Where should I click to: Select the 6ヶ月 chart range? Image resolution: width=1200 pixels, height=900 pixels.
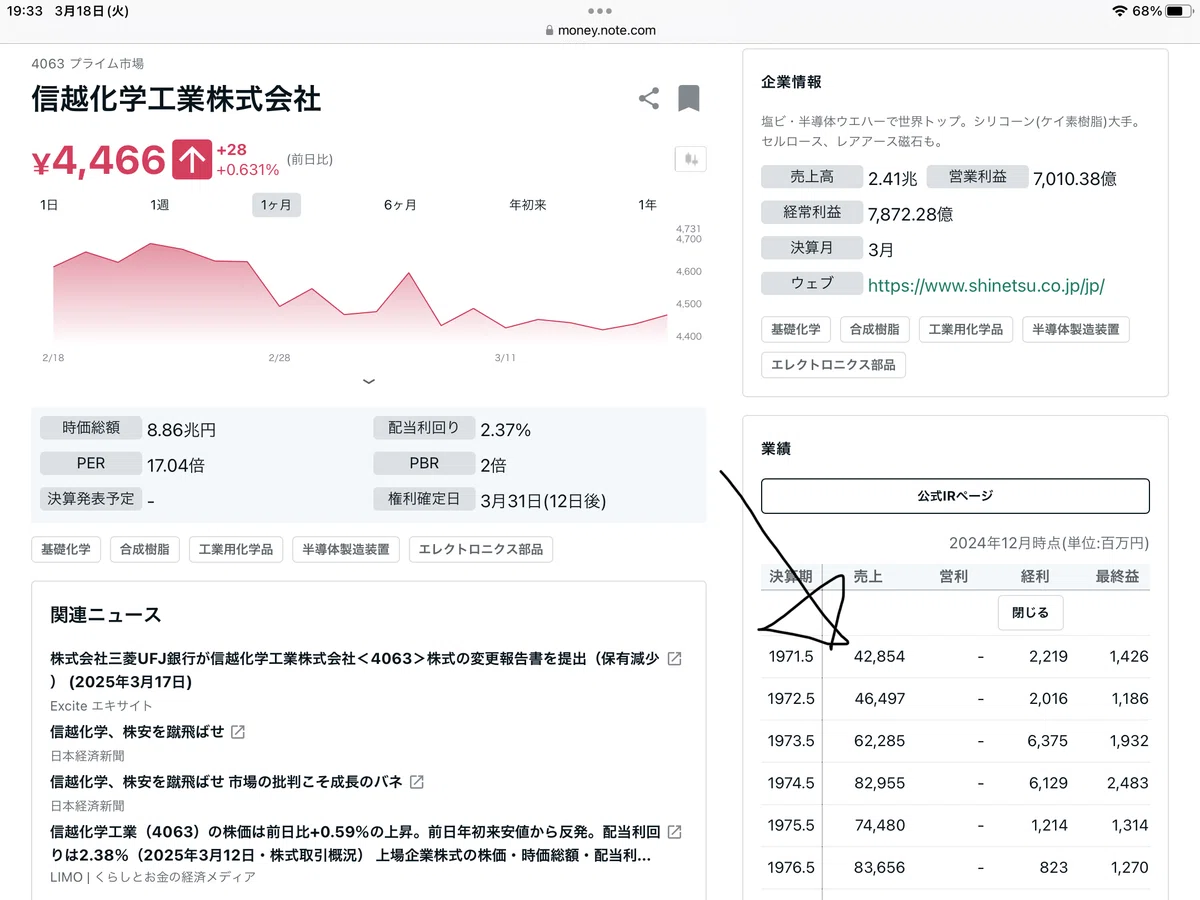tap(400, 205)
